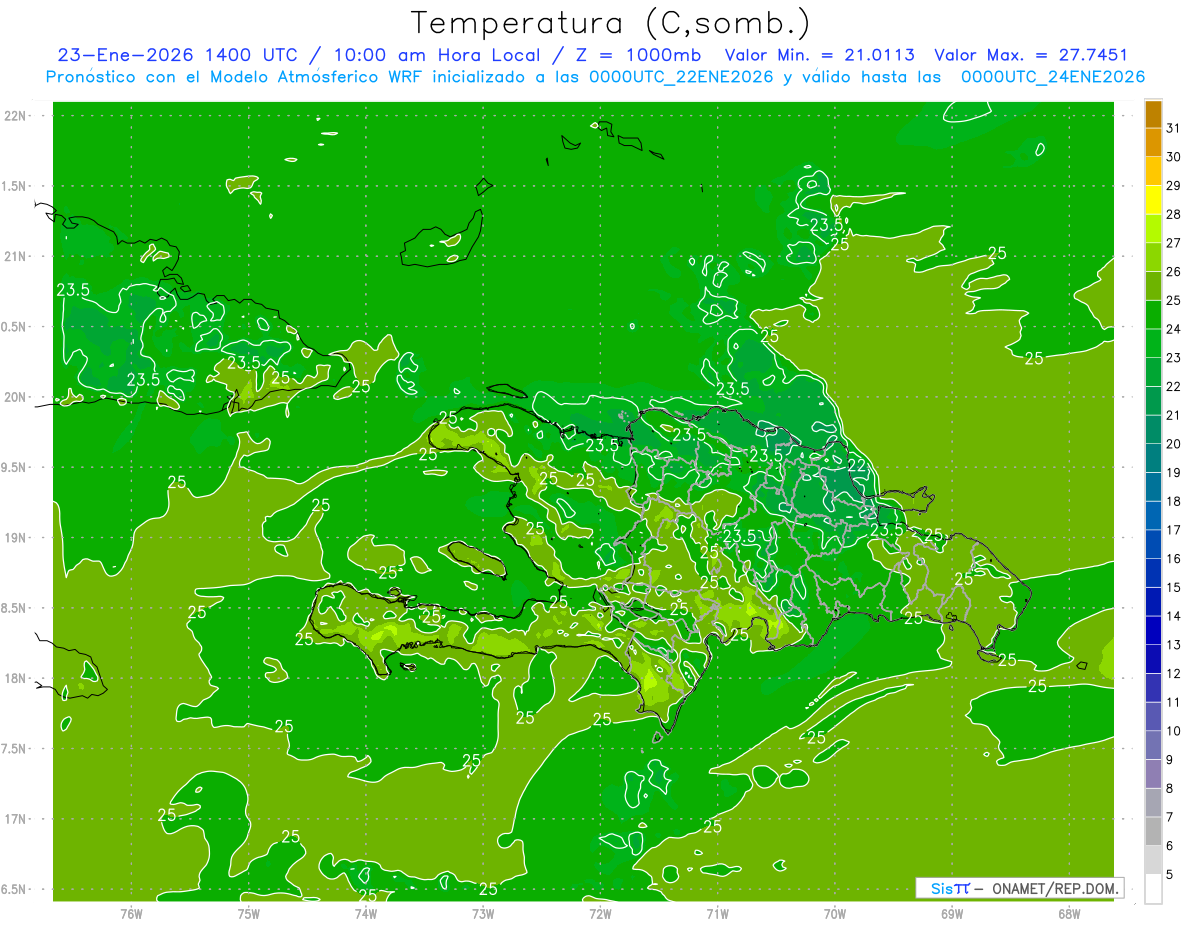The image size is (1200, 927).
Task: Pick the orange swatch between 30 and 31
Action: (1153, 143)
